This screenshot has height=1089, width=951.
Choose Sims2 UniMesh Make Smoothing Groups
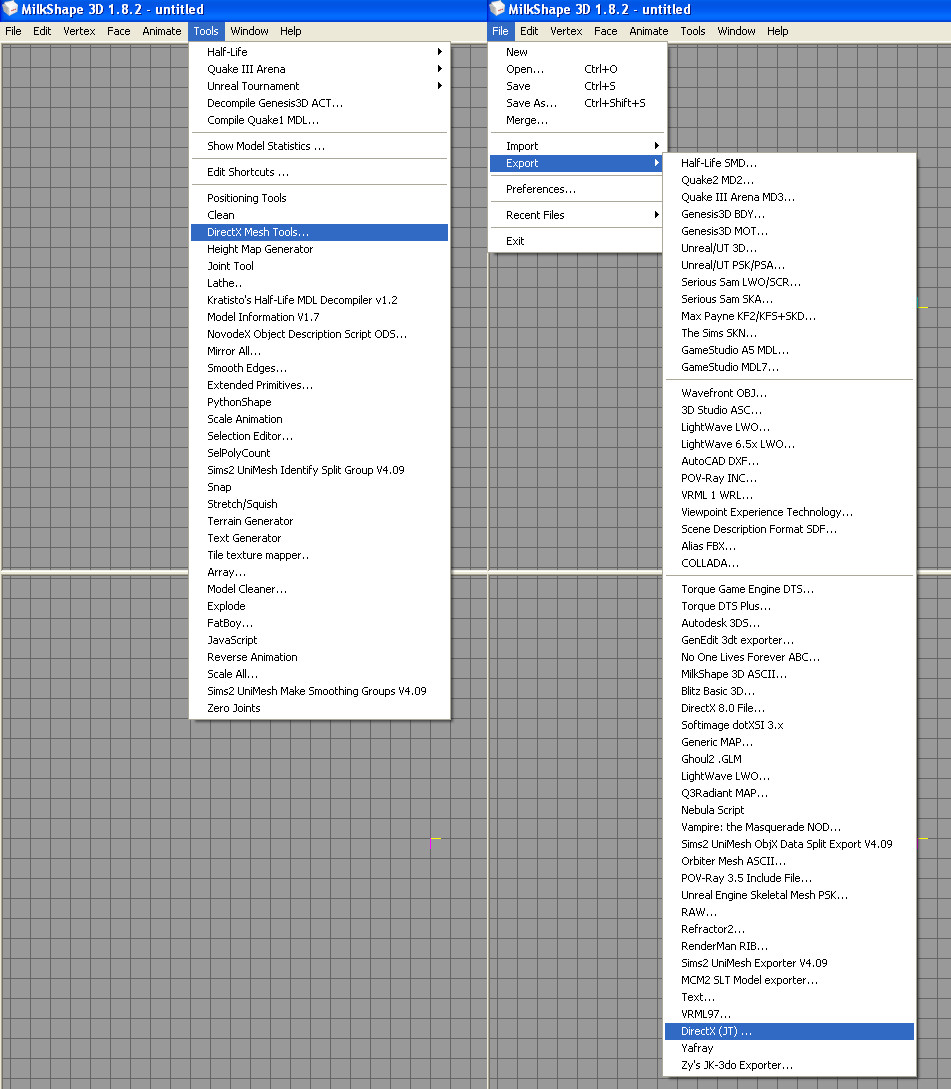tap(319, 692)
